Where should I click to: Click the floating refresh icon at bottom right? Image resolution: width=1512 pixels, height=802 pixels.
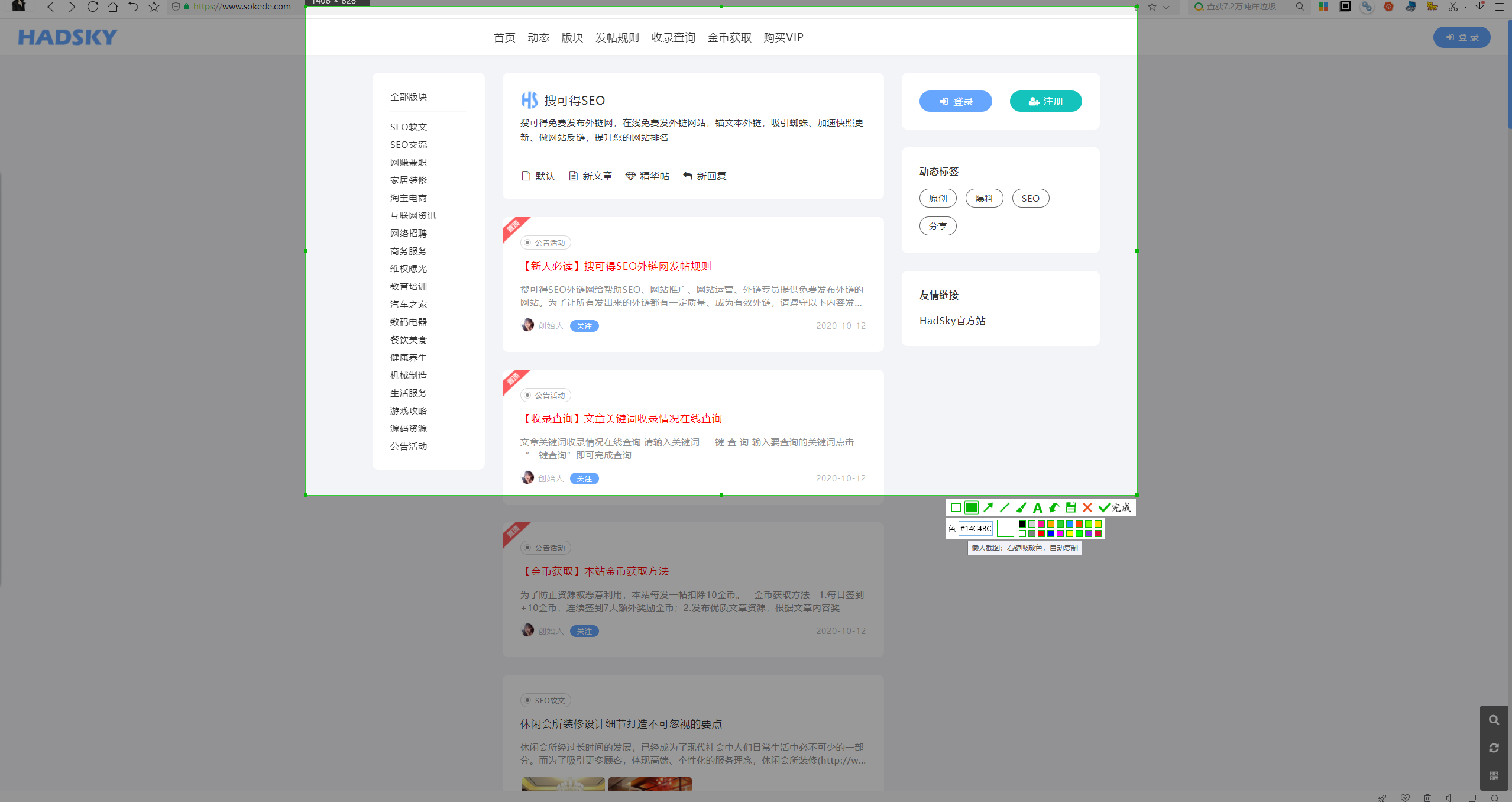click(1494, 748)
